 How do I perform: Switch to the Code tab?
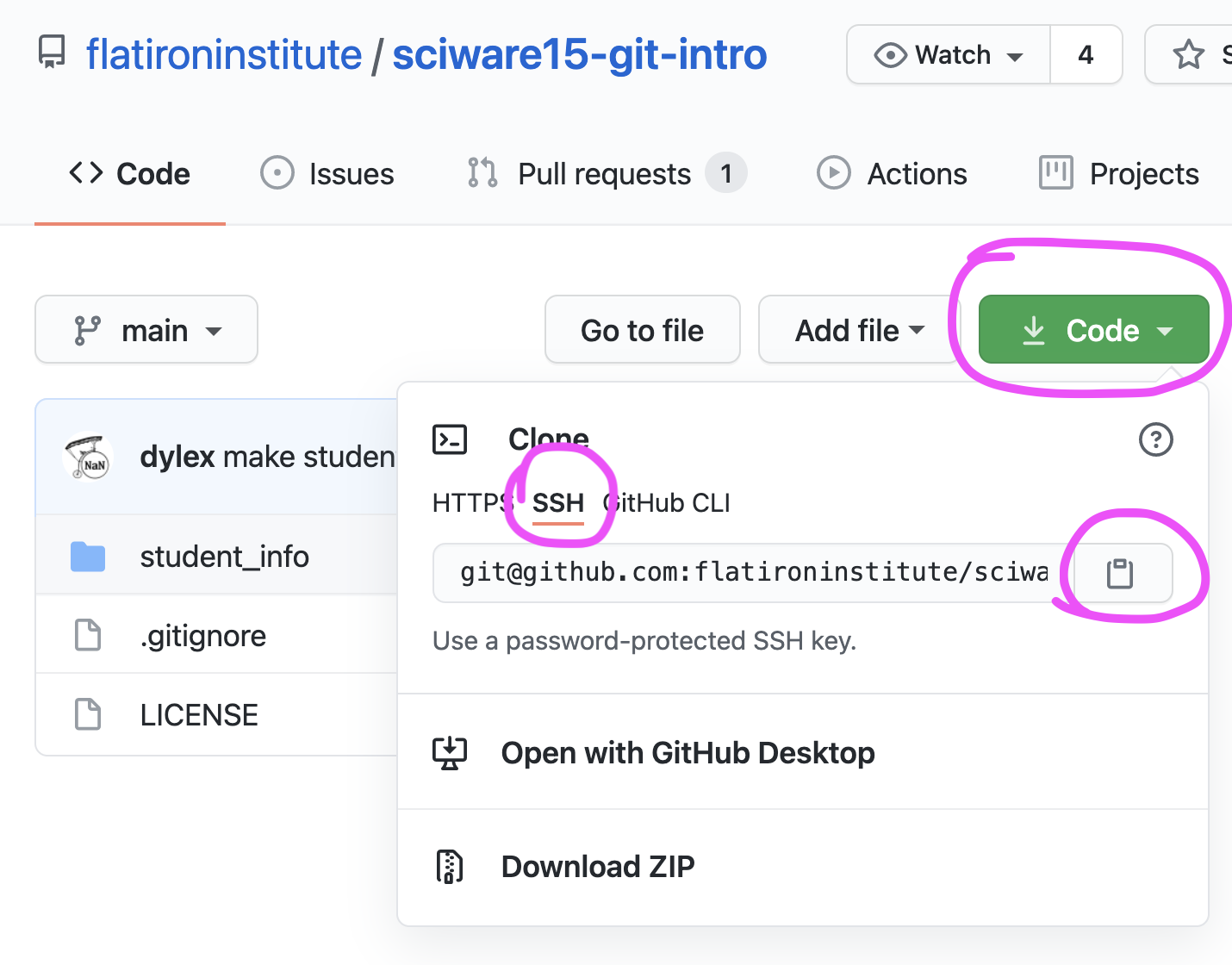pyautogui.click(x=130, y=174)
